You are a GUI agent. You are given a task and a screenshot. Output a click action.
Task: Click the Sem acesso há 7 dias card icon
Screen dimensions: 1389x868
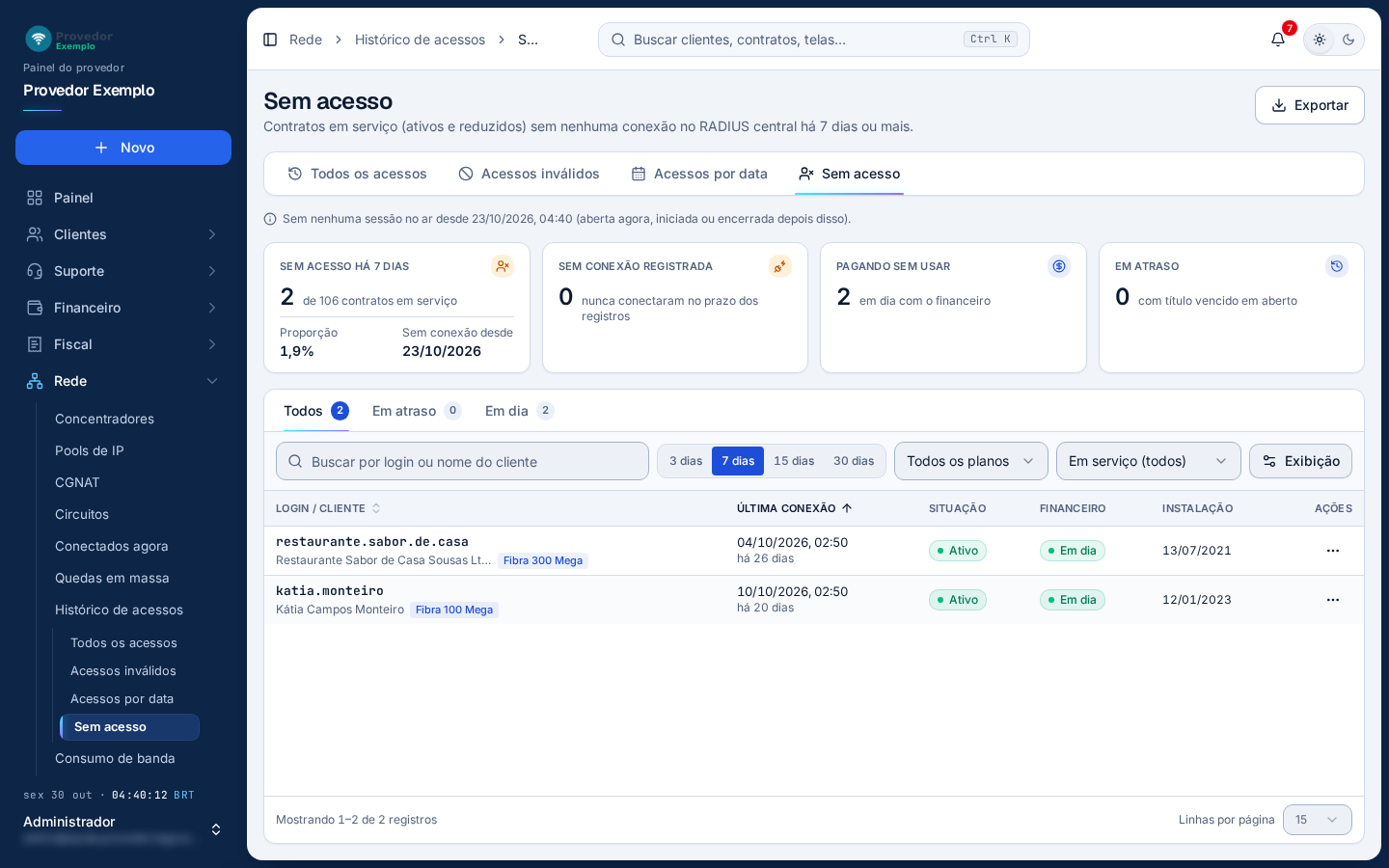503,266
